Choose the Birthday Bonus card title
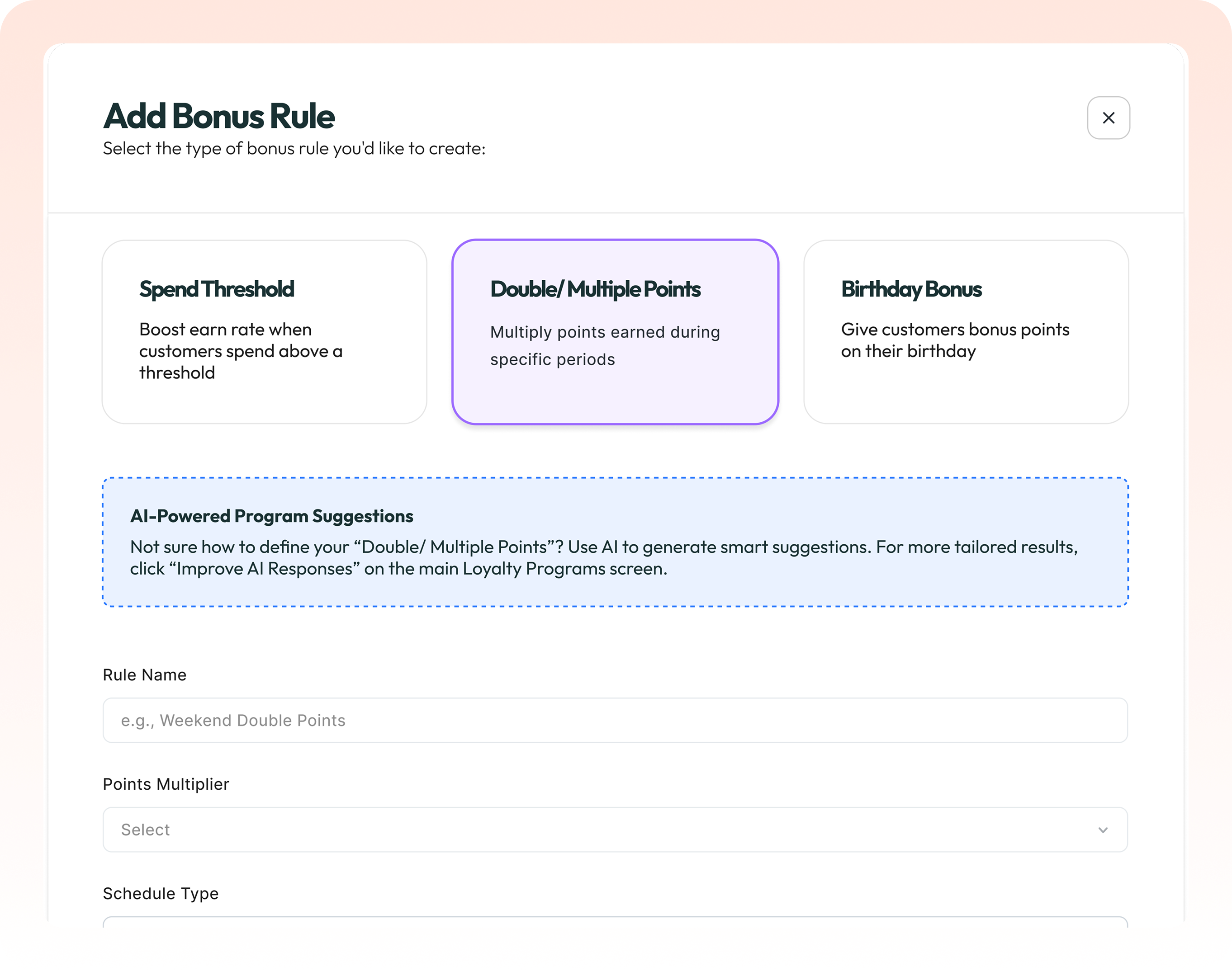1232x971 pixels. coord(911,289)
